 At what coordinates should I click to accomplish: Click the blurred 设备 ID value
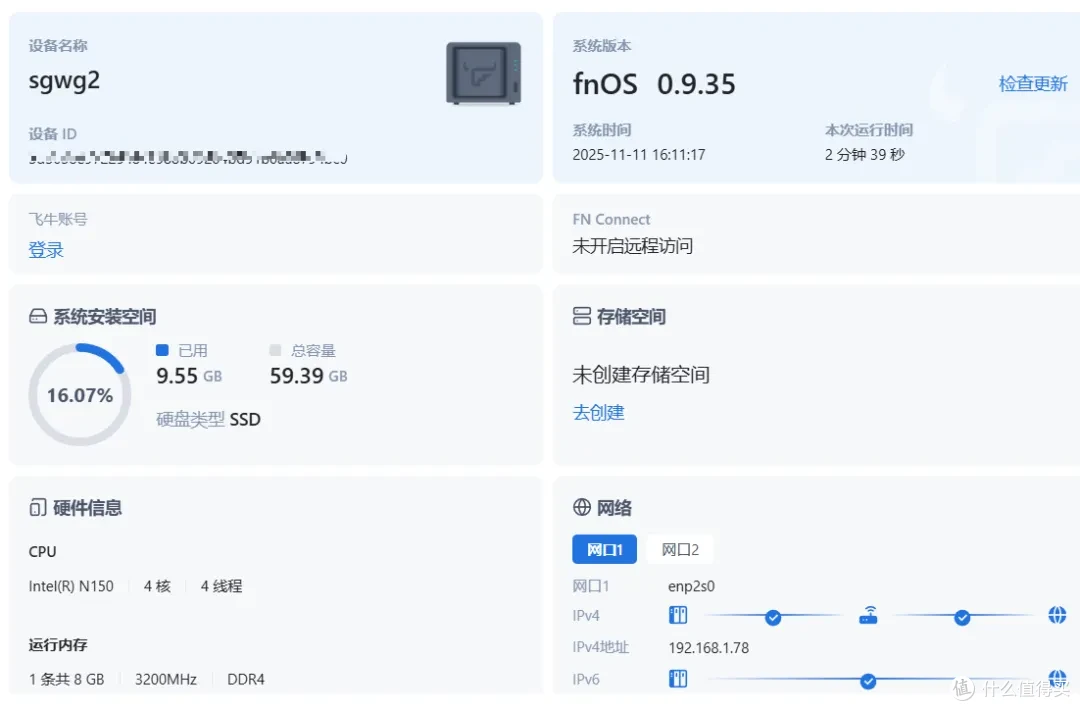click(x=188, y=157)
